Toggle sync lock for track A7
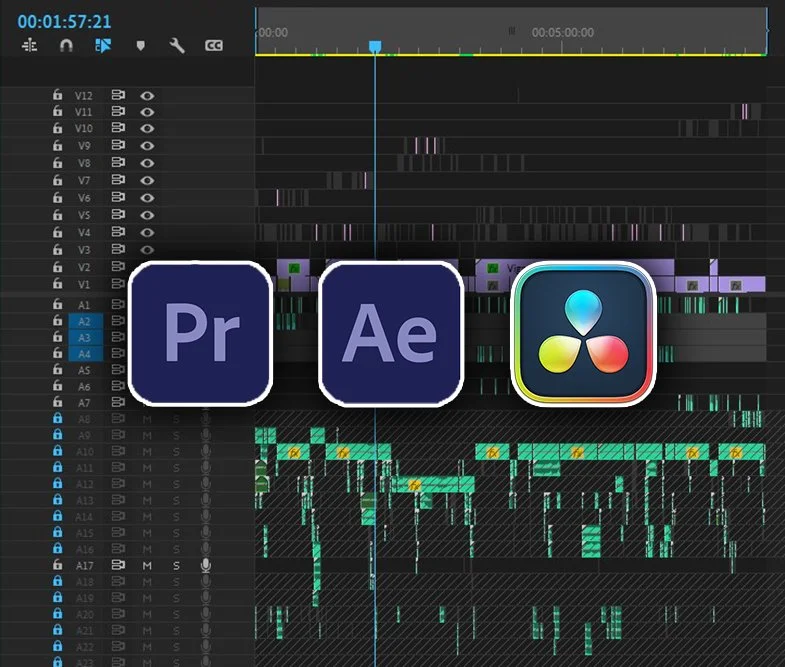 click(118, 402)
